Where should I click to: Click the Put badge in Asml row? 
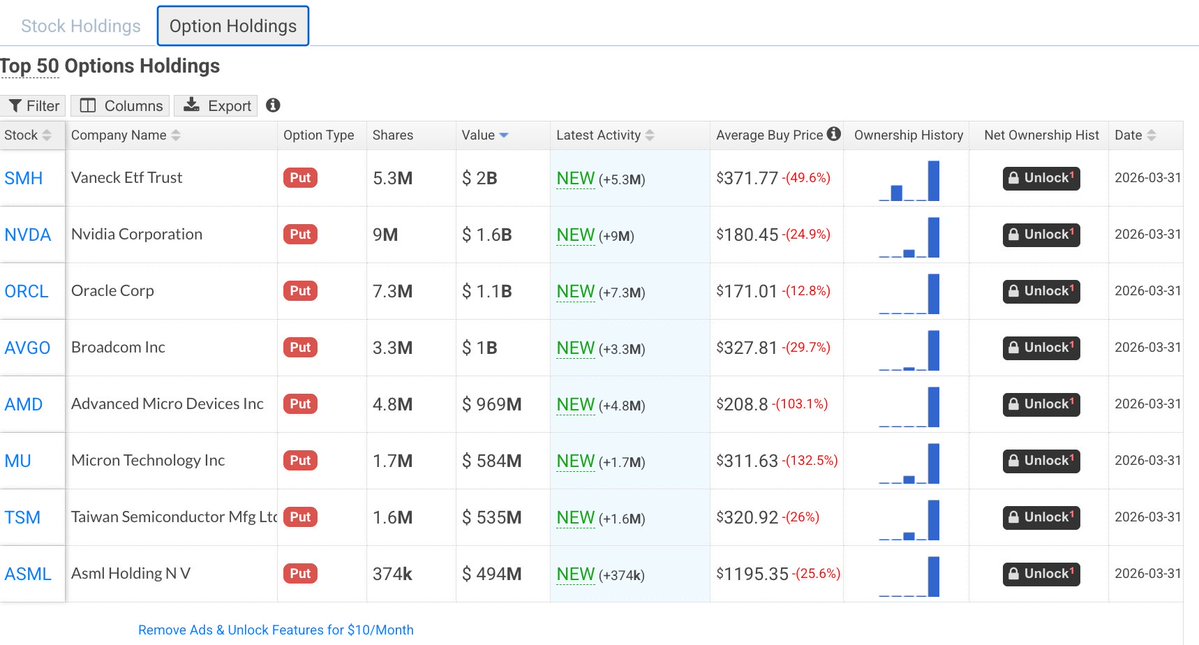[x=301, y=574]
